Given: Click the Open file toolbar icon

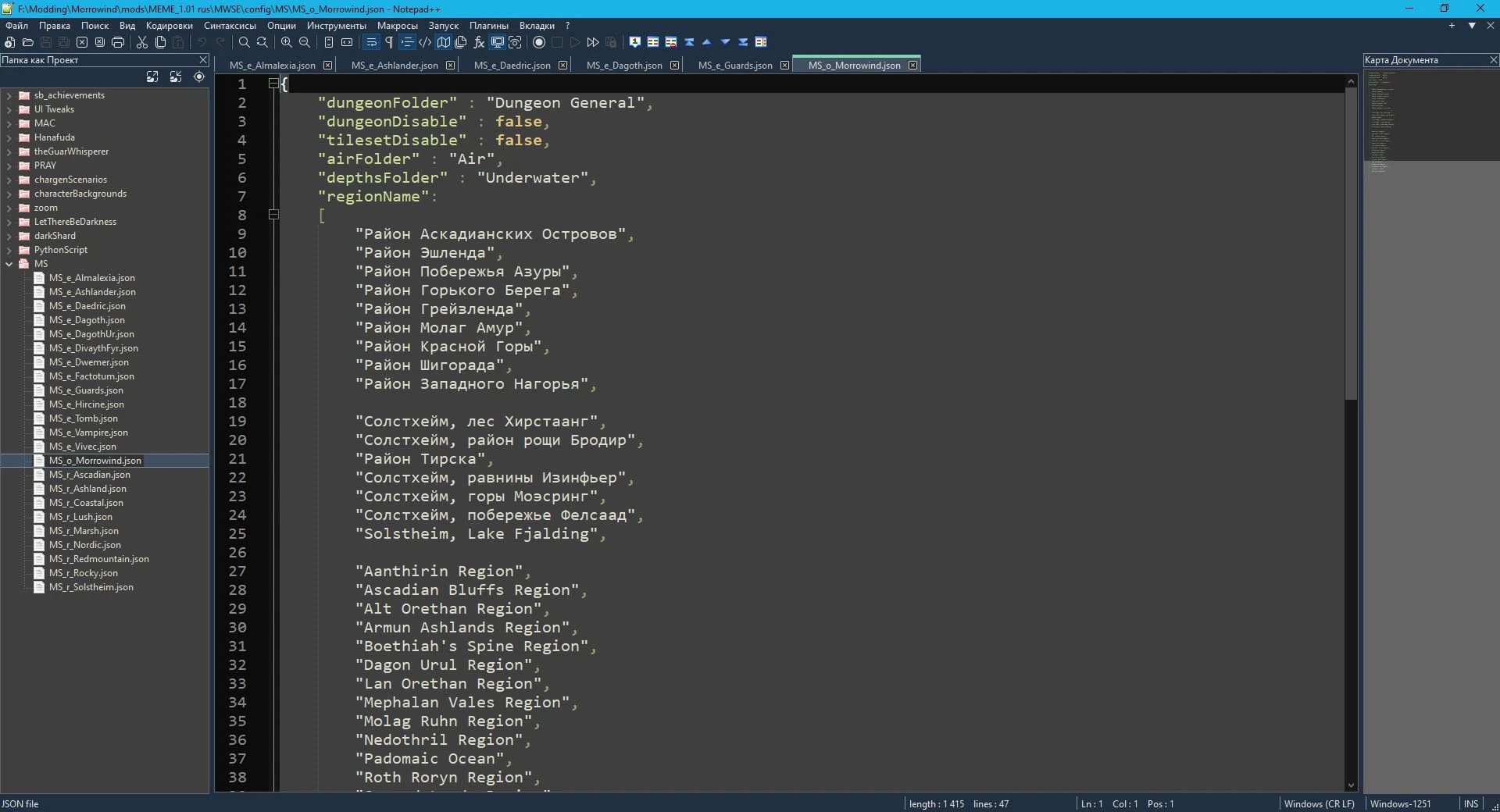Looking at the screenshot, I should coord(28,42).
